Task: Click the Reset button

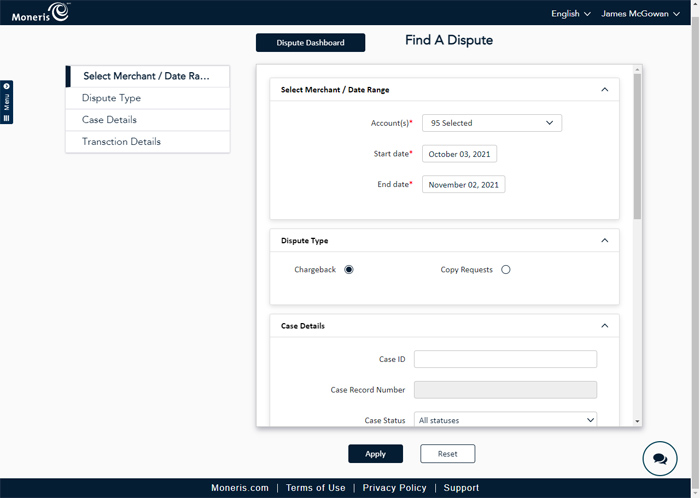Action: point(447,454)
